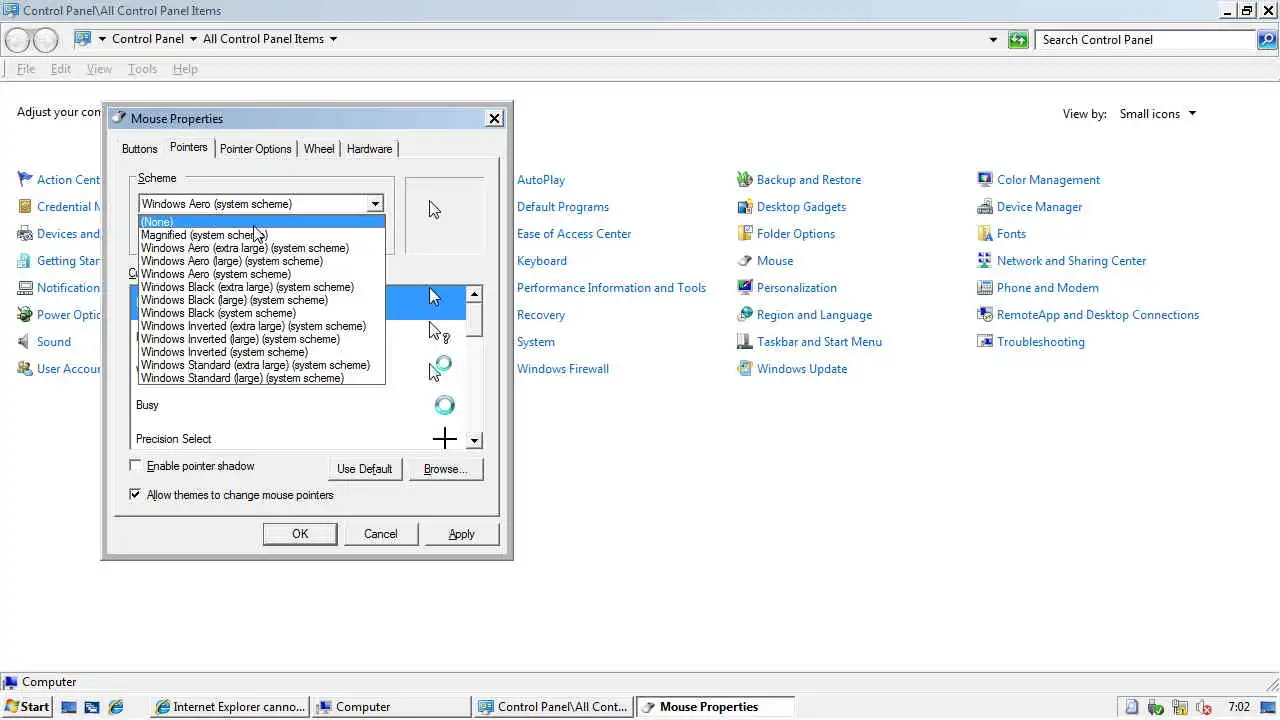The image size is (1280, 720).
Task: Open the address bar history dropdown arrow
Action: pyautogui.click(x=993, y=40)
